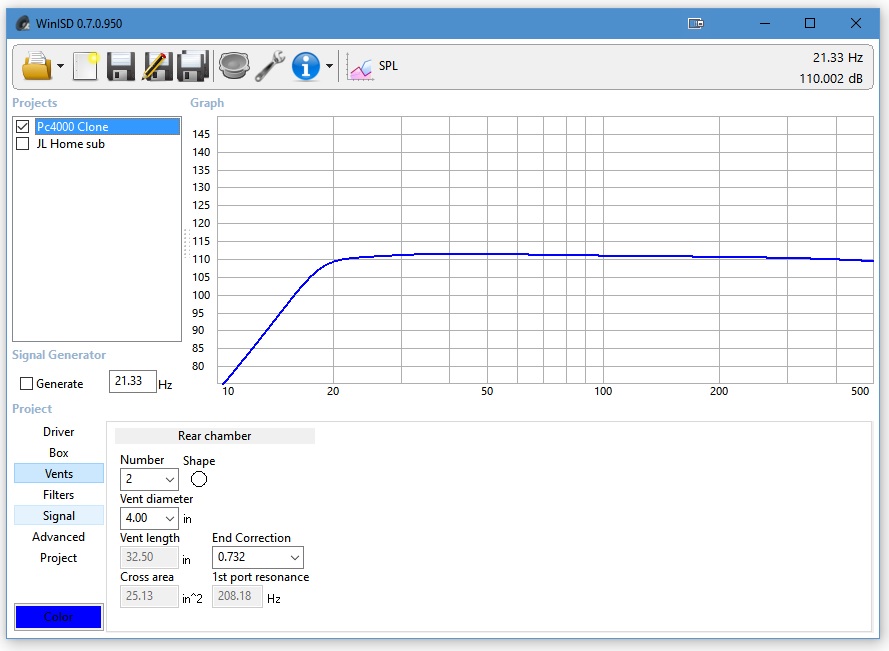Screen dimensions: 889x651
Task: Switch to the Driver tab
Action: 59,432
